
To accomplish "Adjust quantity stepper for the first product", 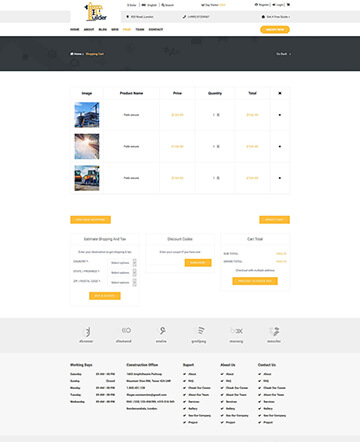I will [x=218, y=115].
